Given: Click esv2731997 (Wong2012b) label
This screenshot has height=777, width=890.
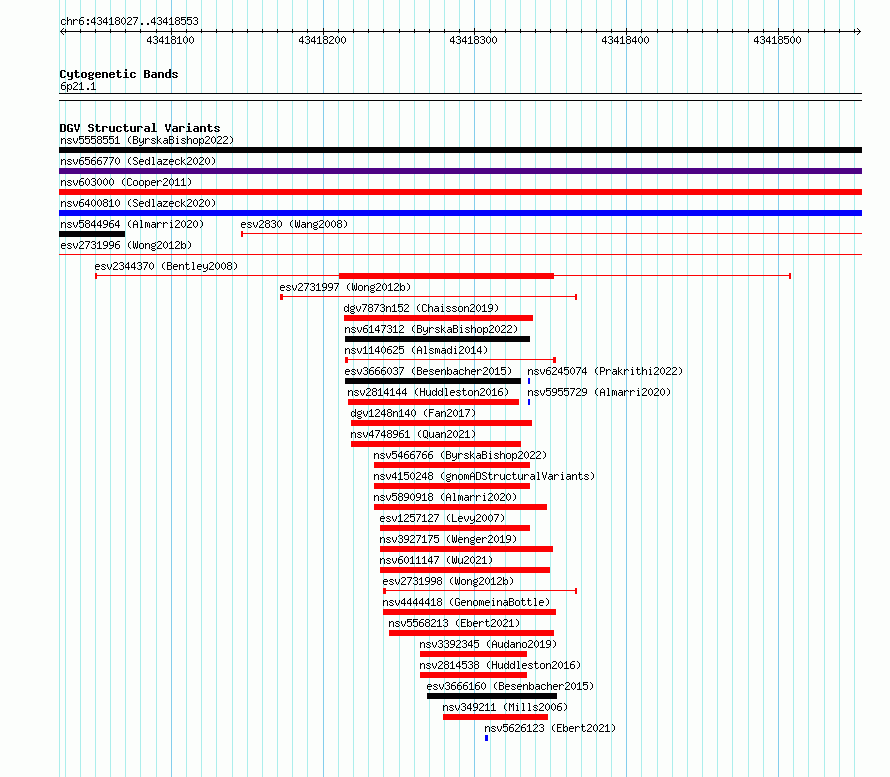Looking at the screenshot, I should [x=345, y=287].
